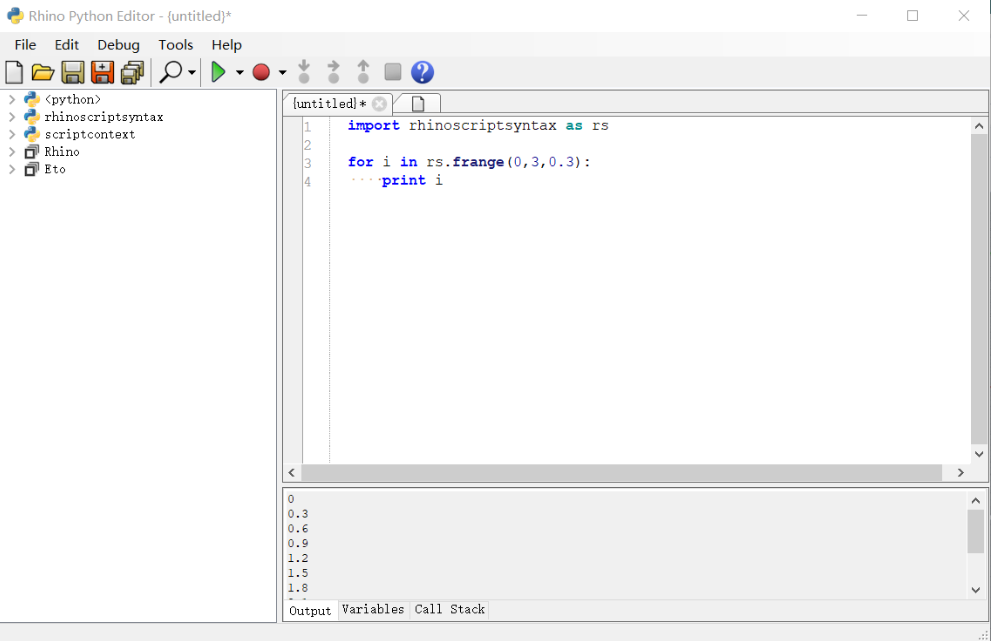
Task: Run the script with green play button
Action: (218, 72)
